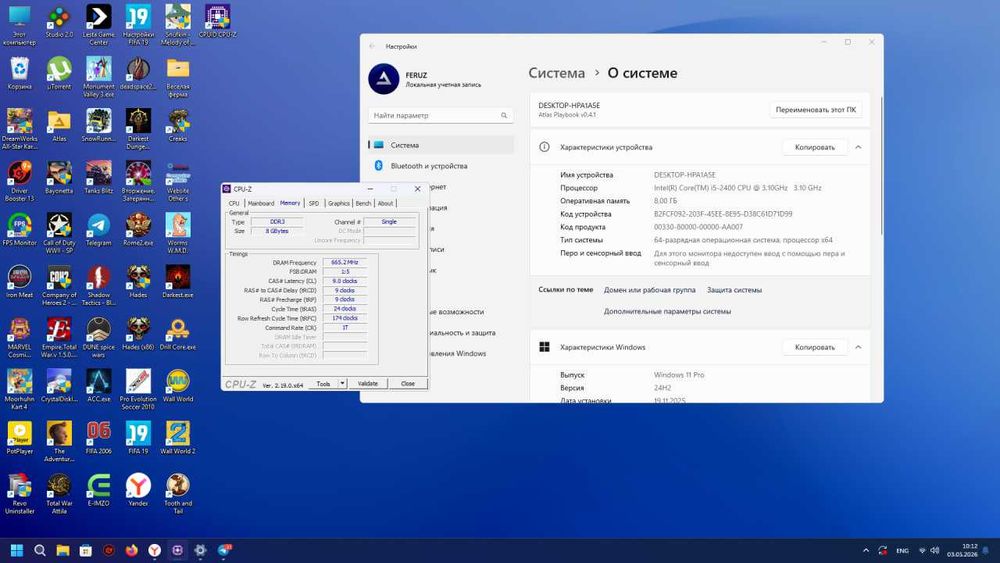Viewport: 1000px width, 563px height.
Task: Click the Settings gear on the taskbar
Action: (200, 550)
